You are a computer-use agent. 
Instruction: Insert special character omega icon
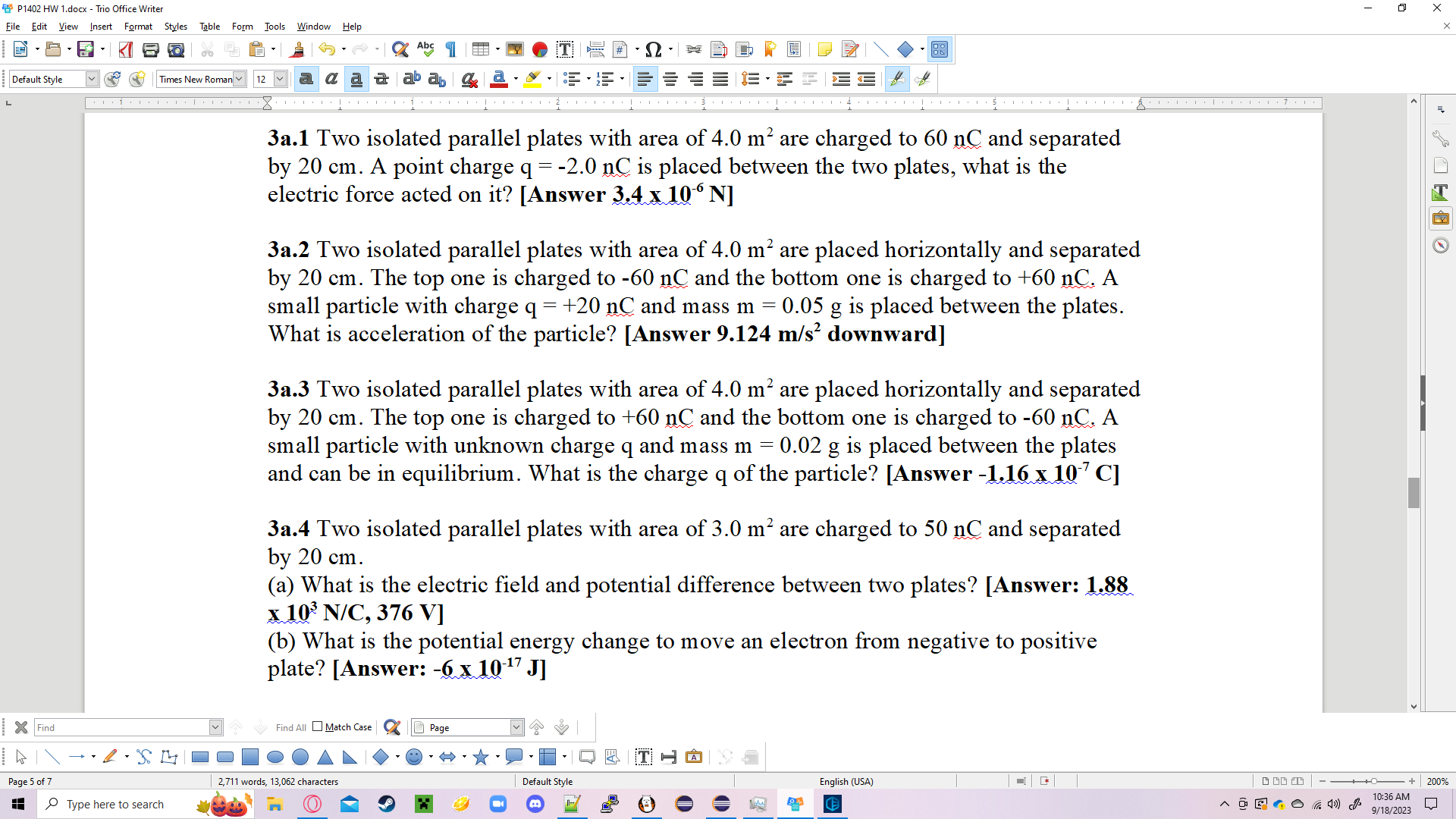coord(653,50)
